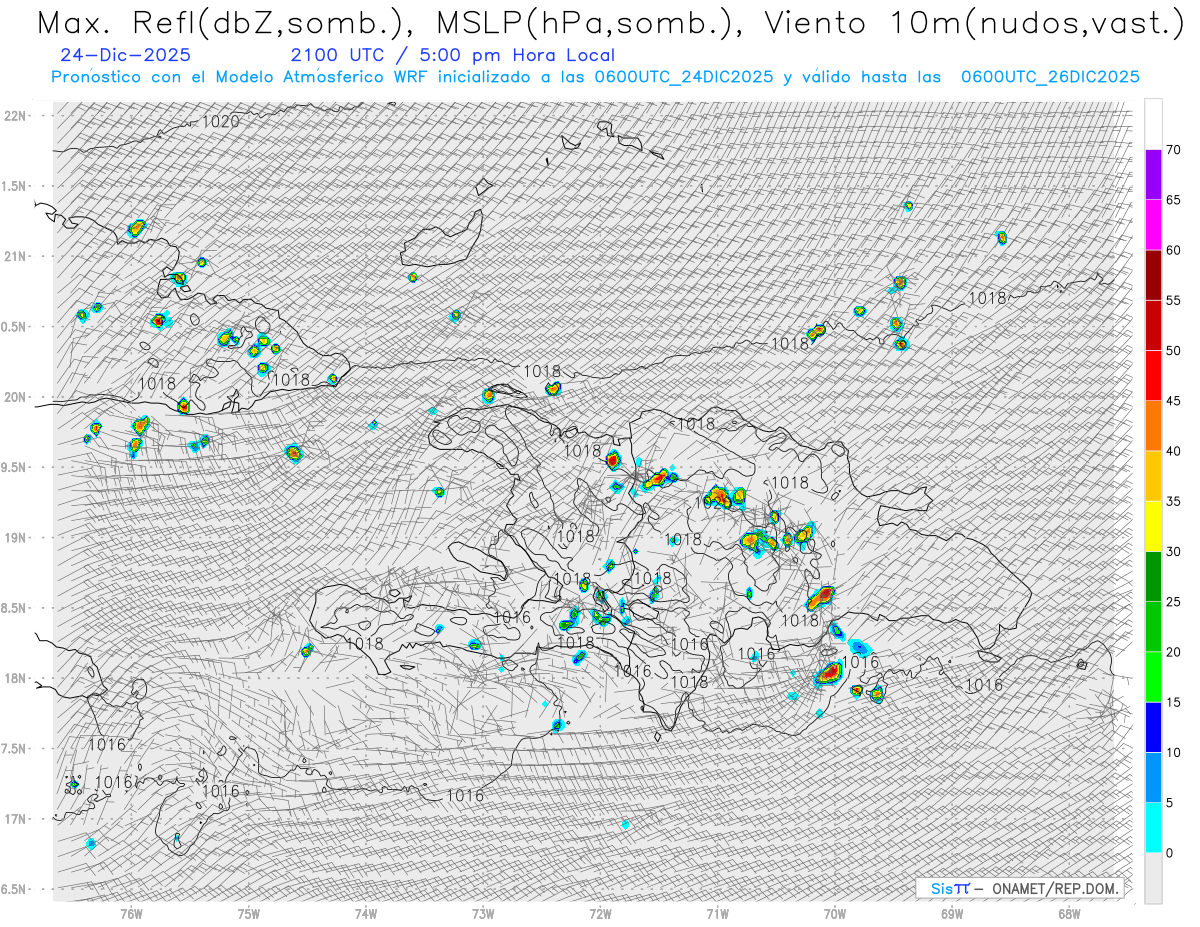The height and width of the screenshot is (927, 1200).
Task: Select the 73W longitude axis label
Action: pos(483,914)
